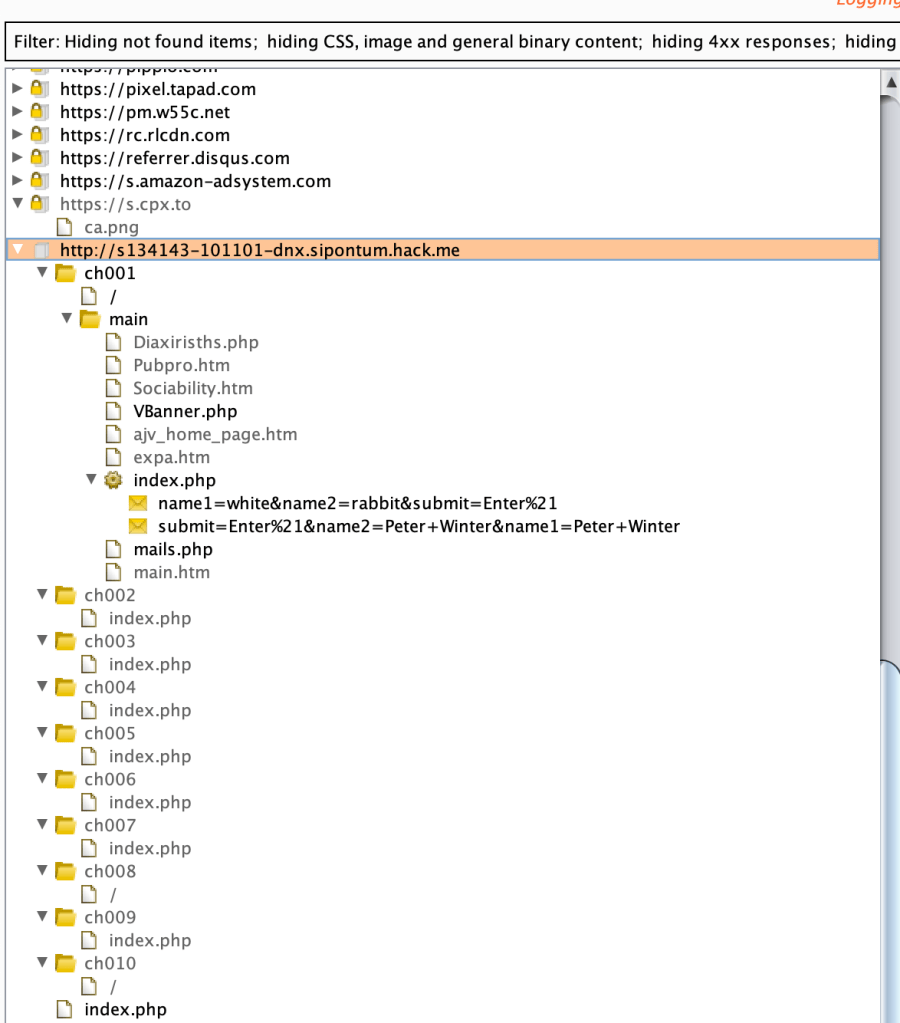This screenshot has width=900, height=1023.
Task: Click the file icon beside VBanner.php
Action: click(114, 412)
